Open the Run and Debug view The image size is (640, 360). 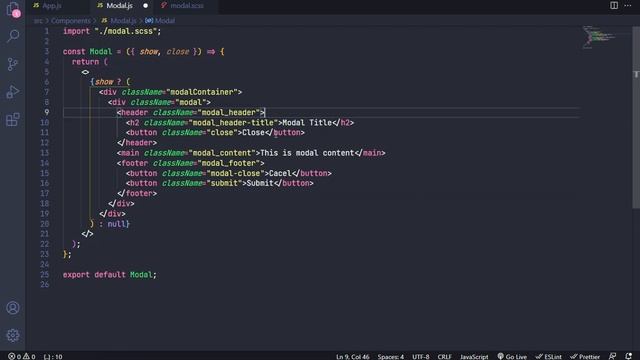click(x=13, y=92)
